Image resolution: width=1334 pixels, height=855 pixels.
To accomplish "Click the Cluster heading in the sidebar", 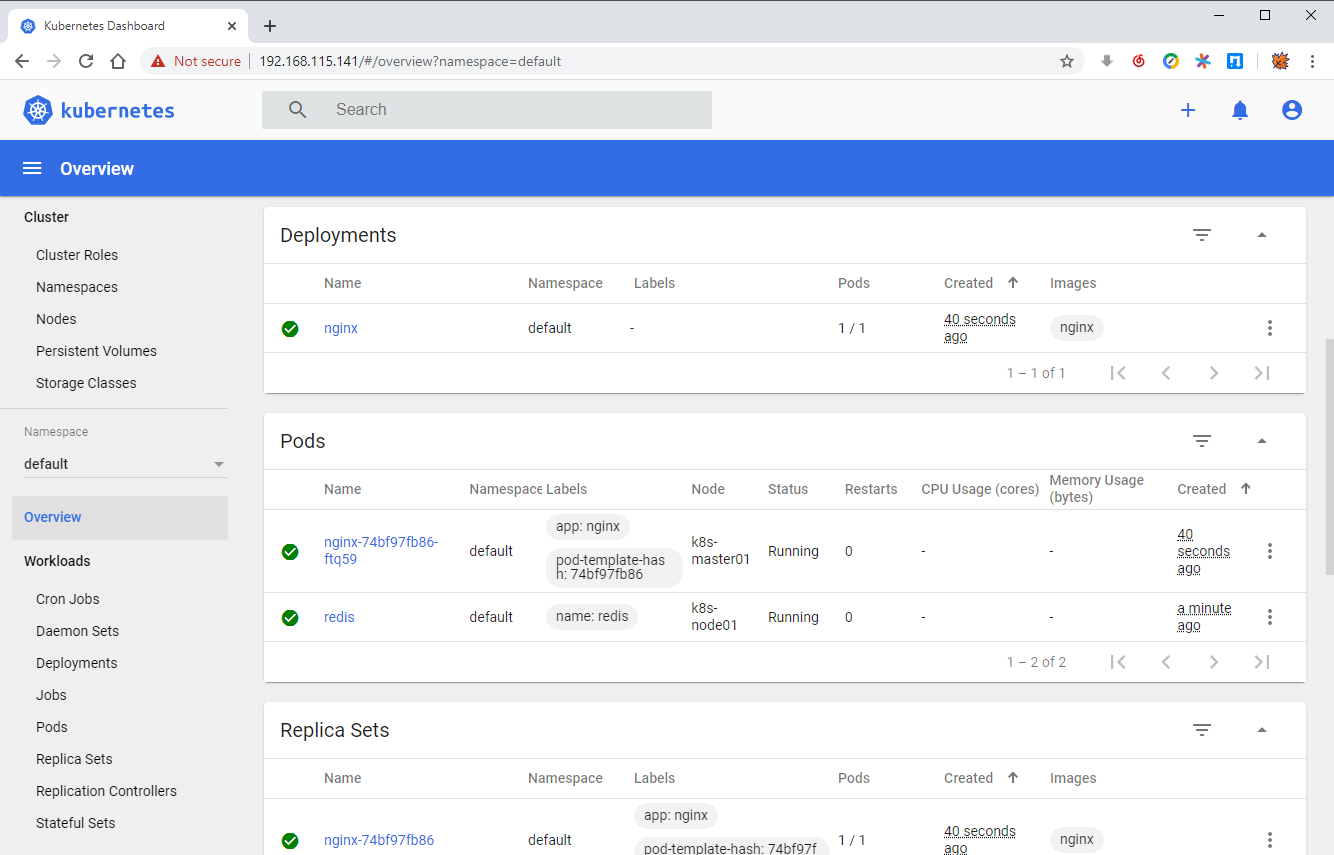I will (46, 217).
